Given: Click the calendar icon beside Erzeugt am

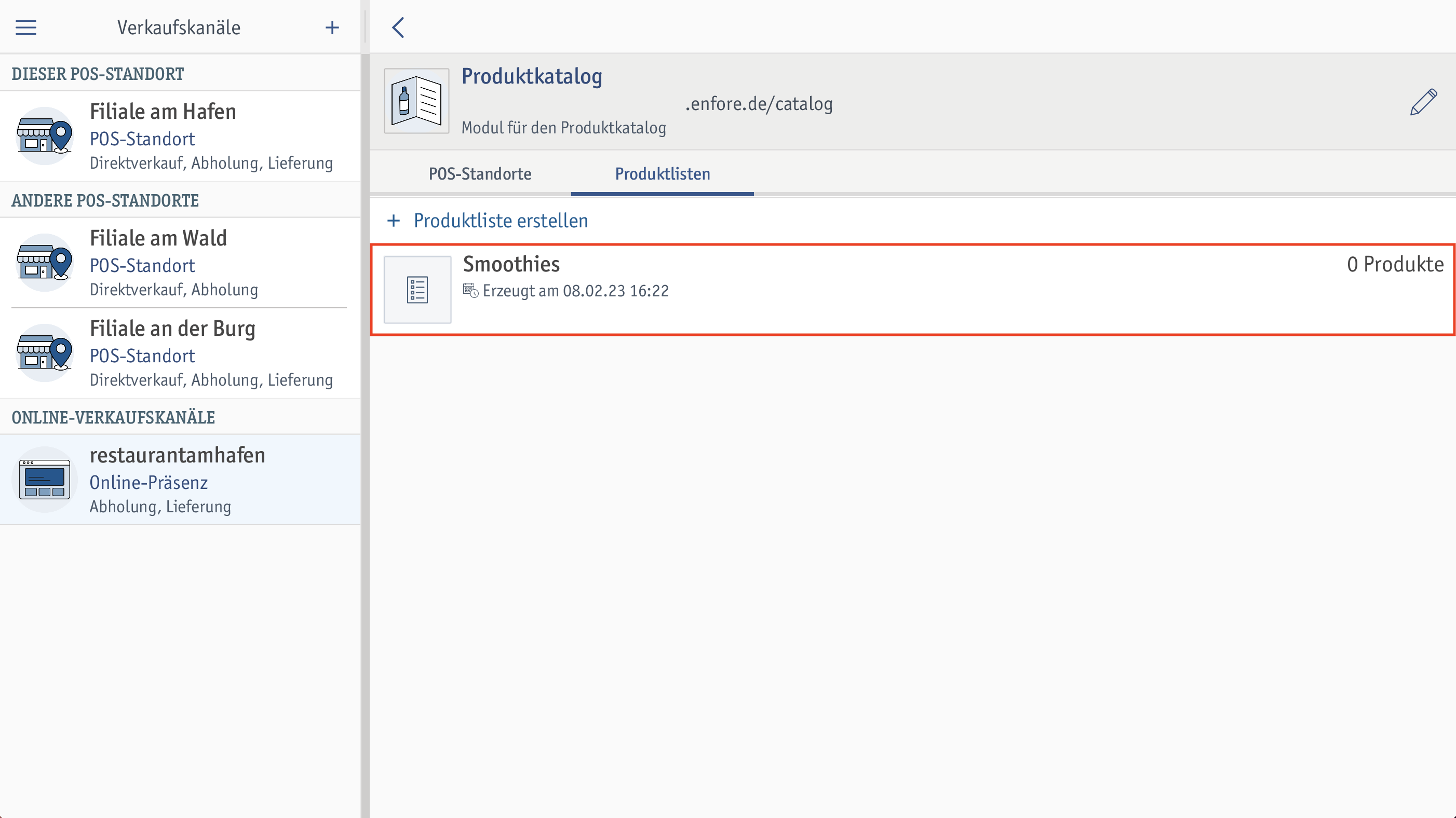Looking at the screenshot, I should pyautogui.click(x=470, y=290).
